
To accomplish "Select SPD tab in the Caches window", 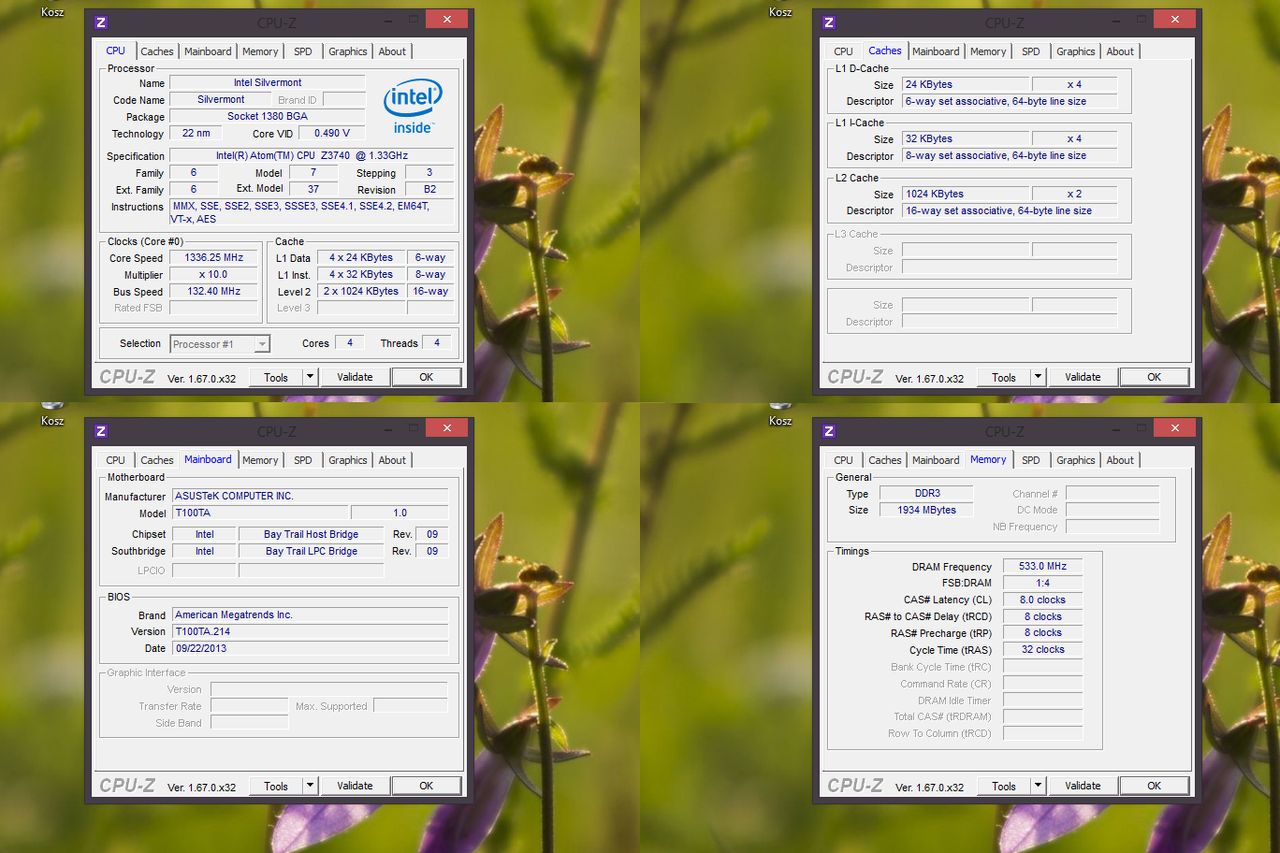I will pyautogui.click(x=1031, y=52).
